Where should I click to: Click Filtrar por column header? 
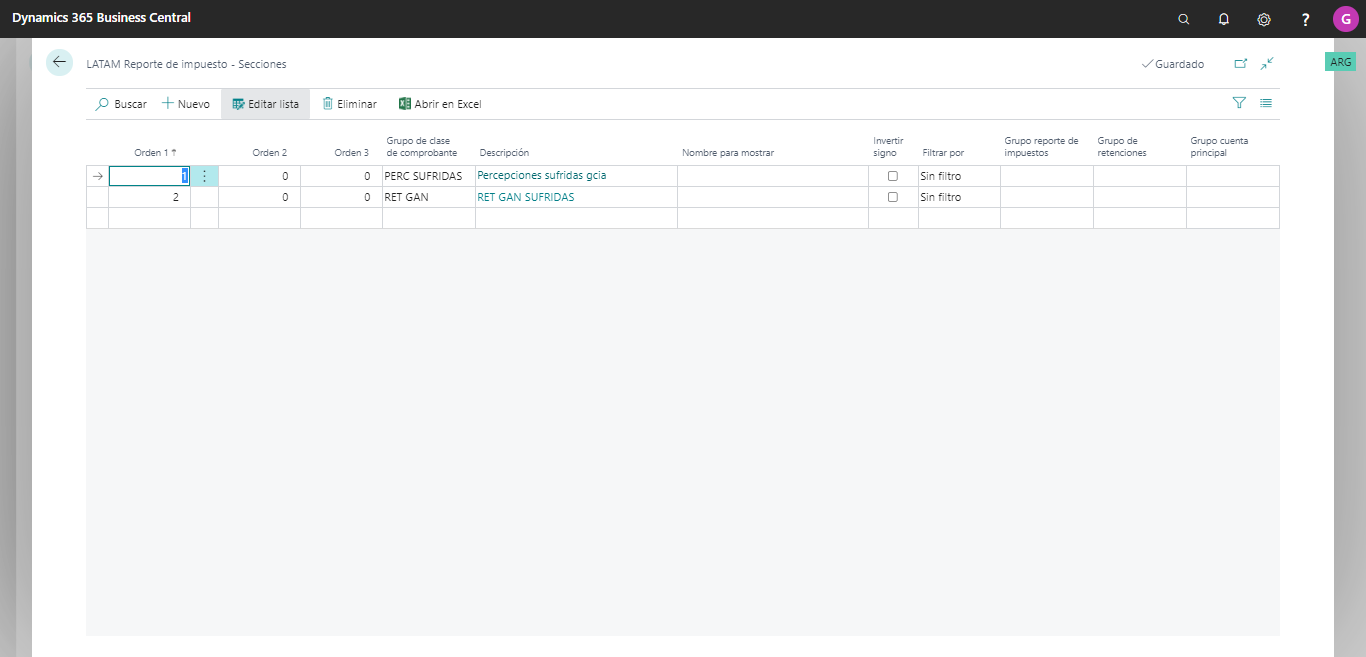point(943,153)
